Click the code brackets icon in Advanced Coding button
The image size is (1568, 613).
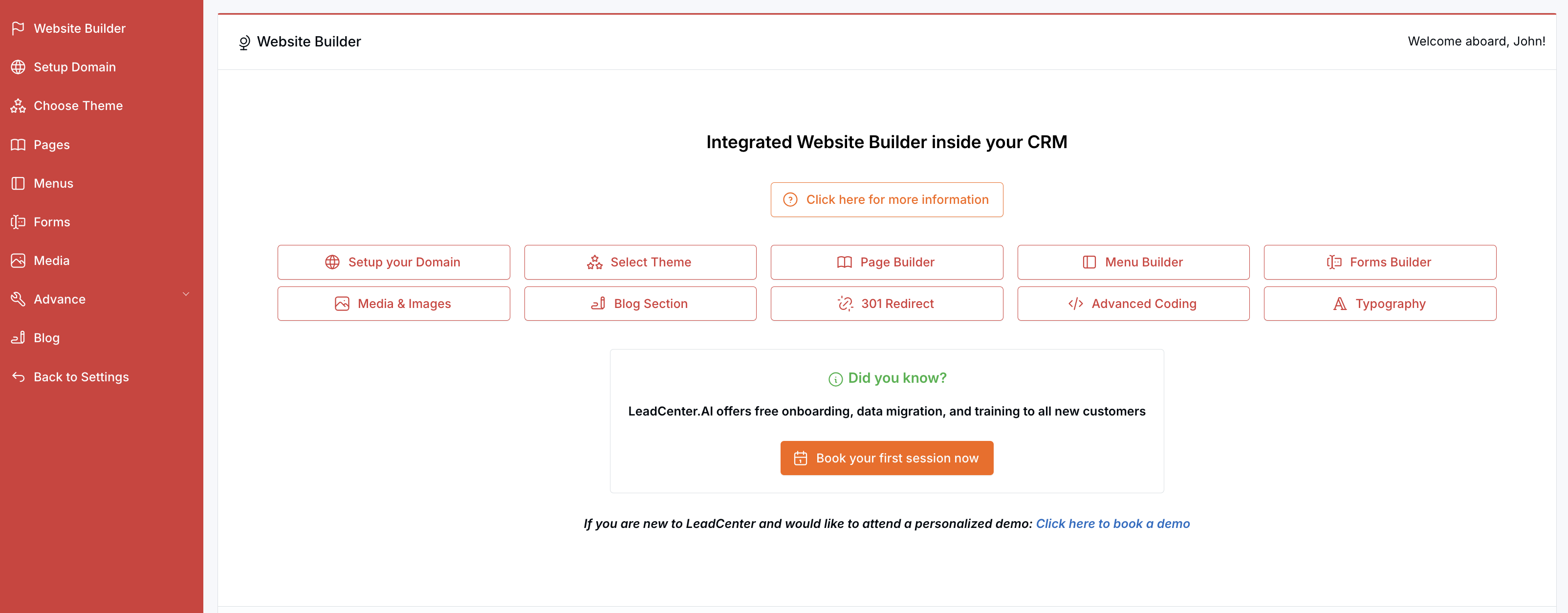click(x=1076, y=304)
